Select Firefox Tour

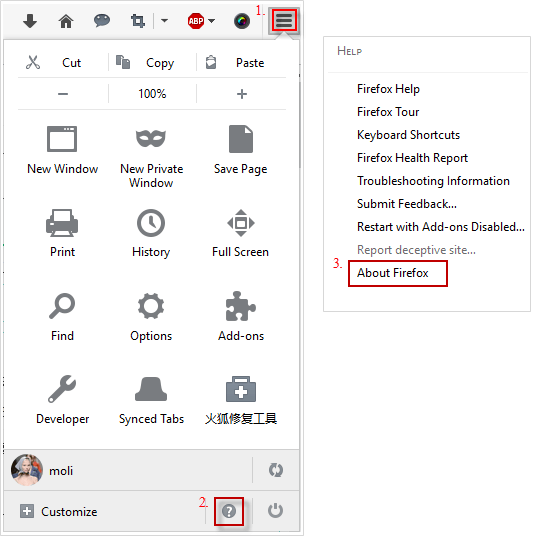pyautogui.click(x=388, y=112)
